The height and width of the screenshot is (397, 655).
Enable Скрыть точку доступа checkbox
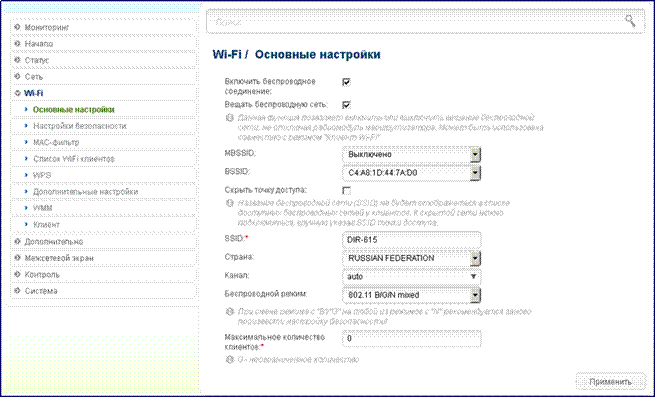click(x=346, y=191)
